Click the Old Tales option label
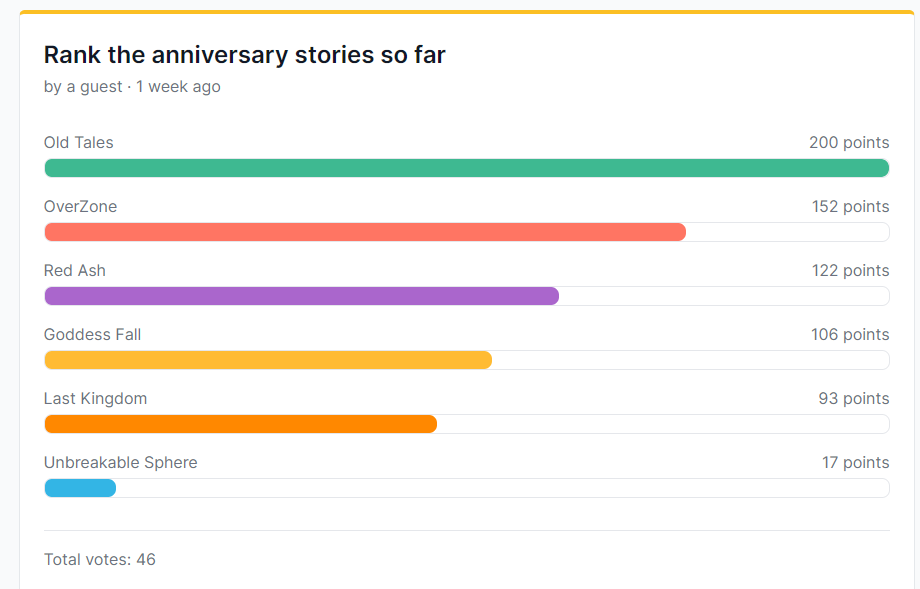This screenshot has width=920, height=589. (78, 143)
